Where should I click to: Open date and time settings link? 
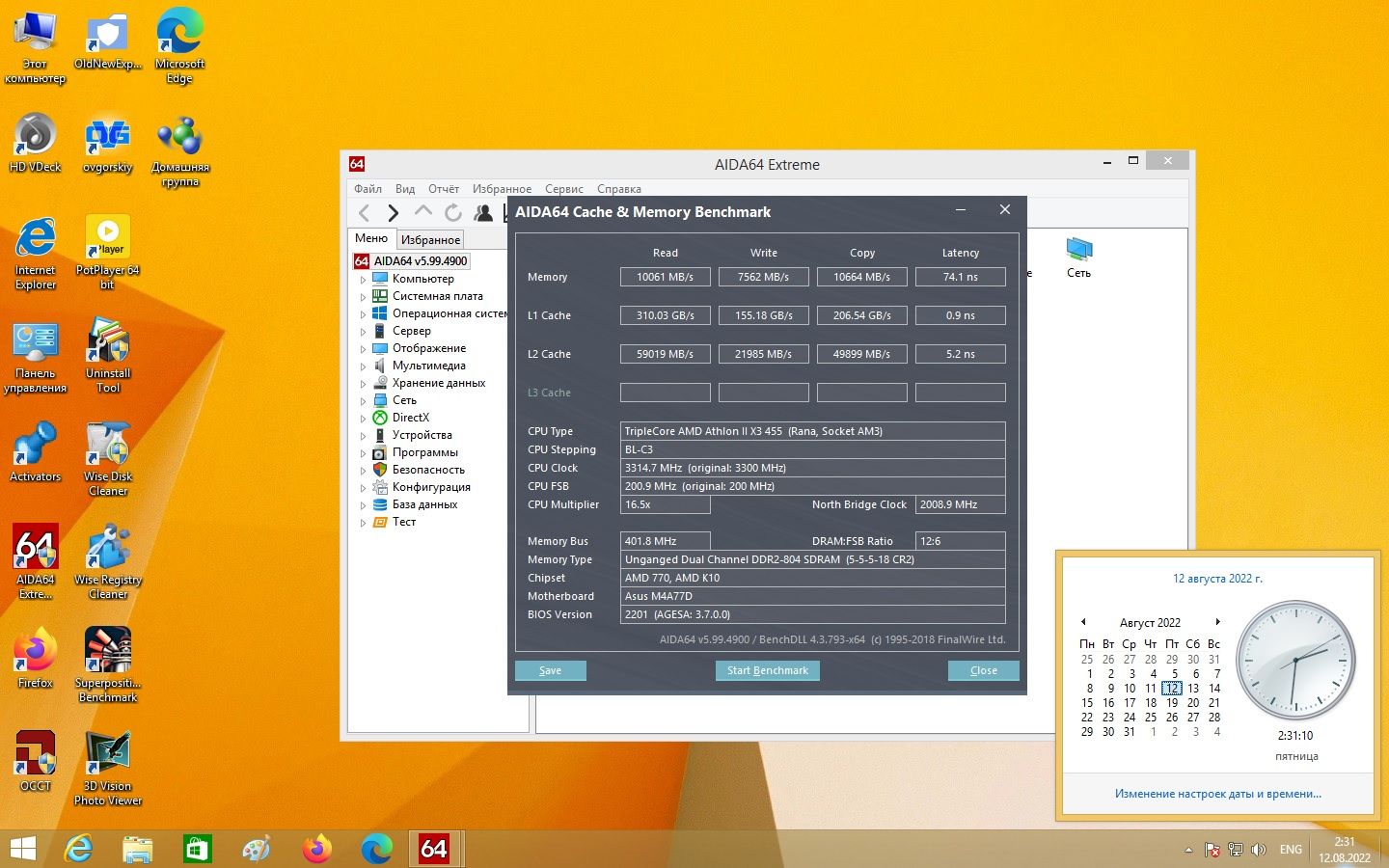pos(1217,794)
